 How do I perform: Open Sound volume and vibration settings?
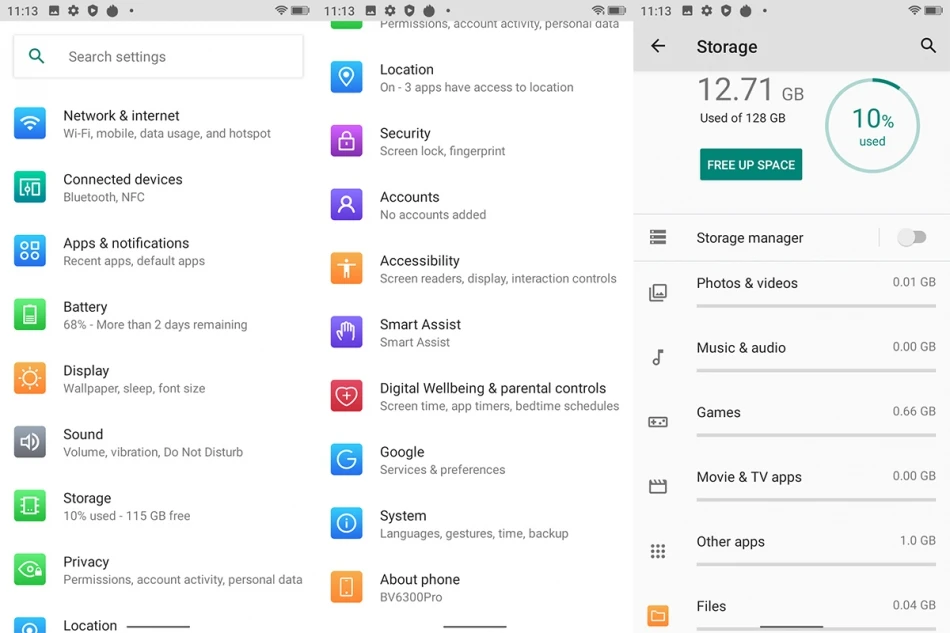(x=158, y=442)
